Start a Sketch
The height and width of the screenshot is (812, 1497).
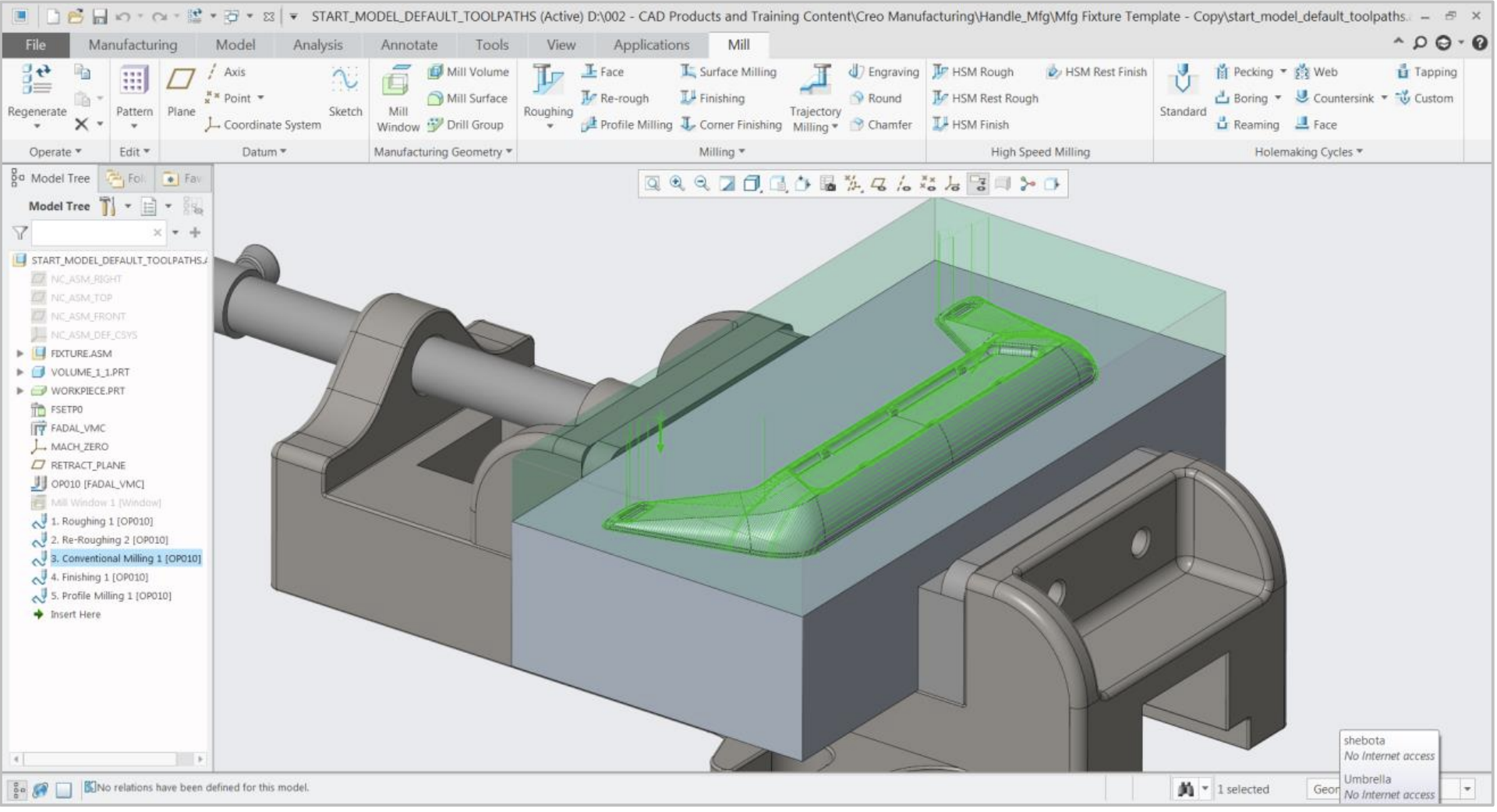345,91
